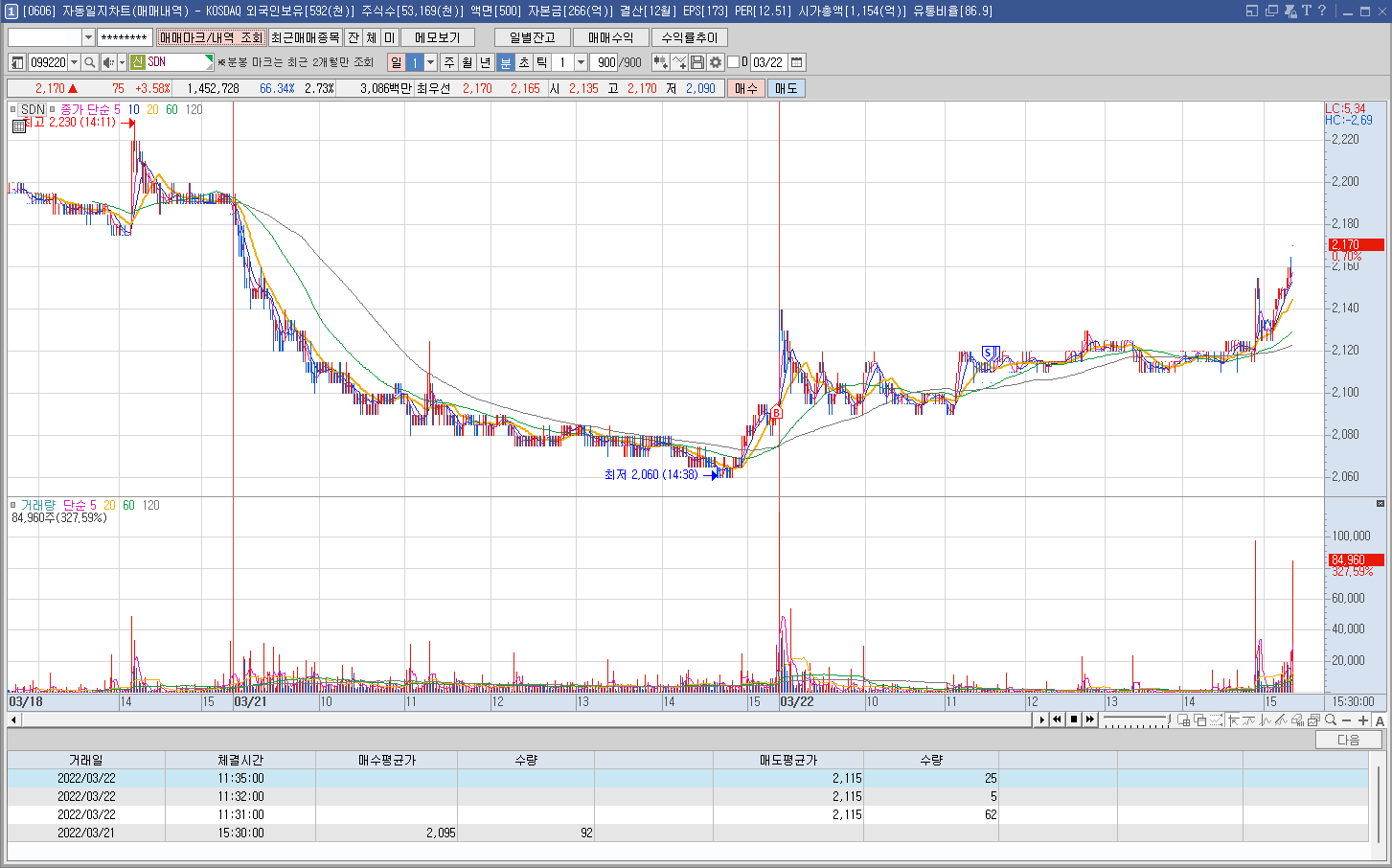This screenshot has height=868, width=1392.
Task: Click the grid window icon below the chart
Action: click(1183, 720)
